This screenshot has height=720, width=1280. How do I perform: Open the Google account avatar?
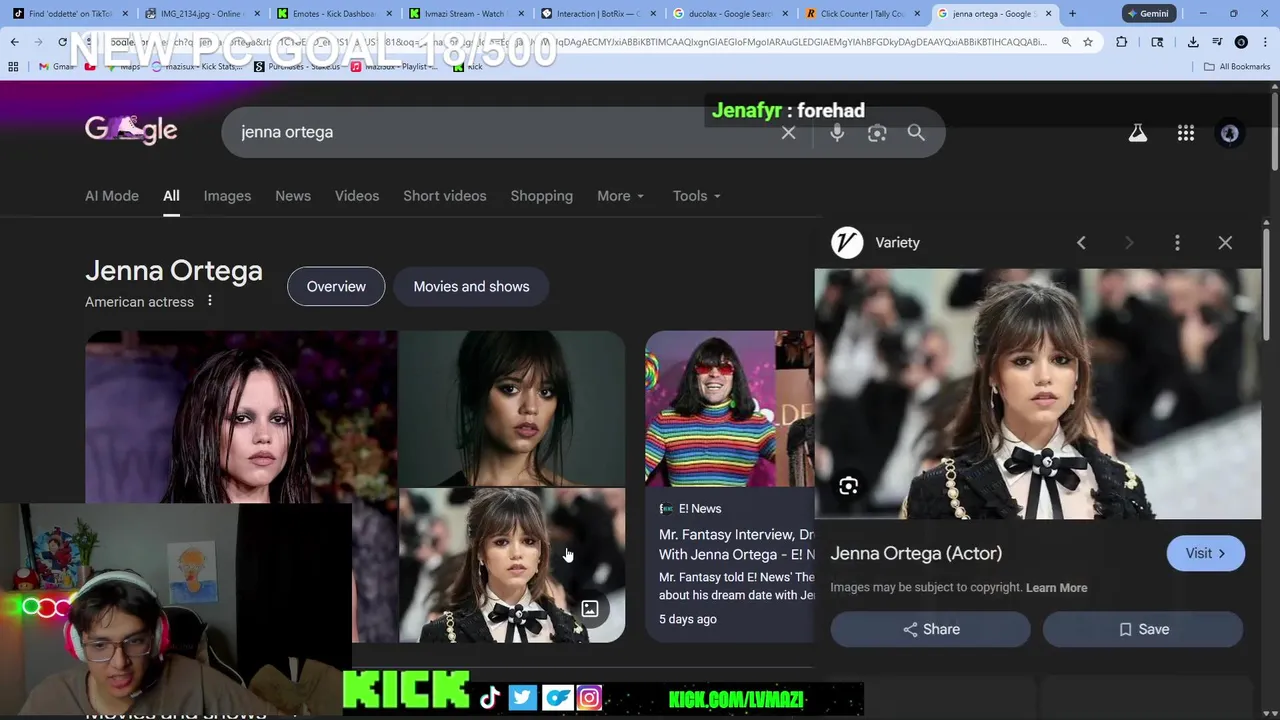(x=1230, y=133)
